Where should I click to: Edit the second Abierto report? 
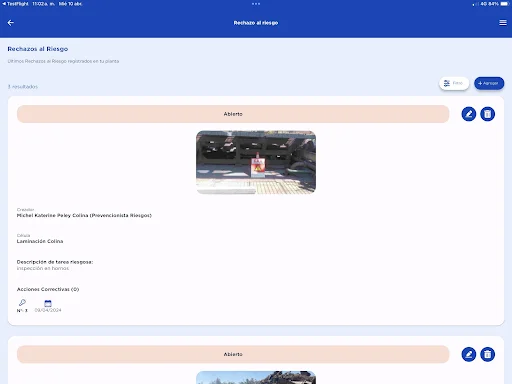[469, 354]
